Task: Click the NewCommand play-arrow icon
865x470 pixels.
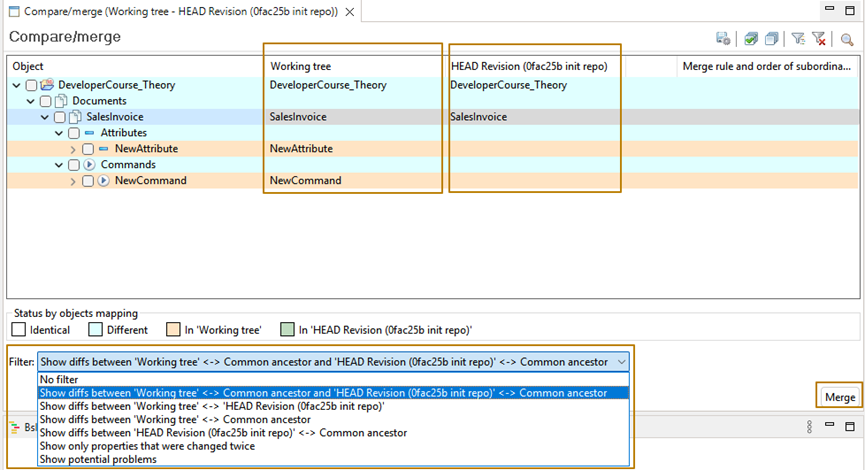Action: [103, 181]
